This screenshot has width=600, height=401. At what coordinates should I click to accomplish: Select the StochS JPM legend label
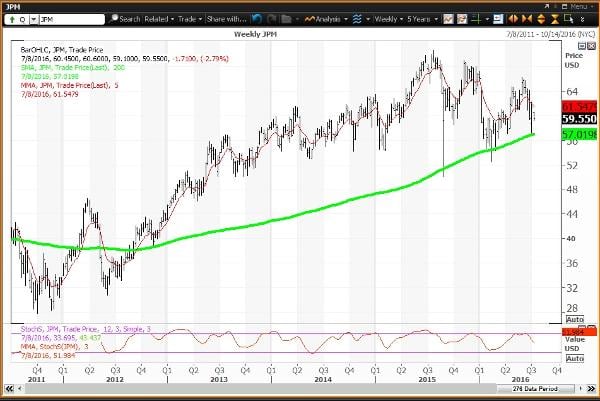[x=86, y=329]
